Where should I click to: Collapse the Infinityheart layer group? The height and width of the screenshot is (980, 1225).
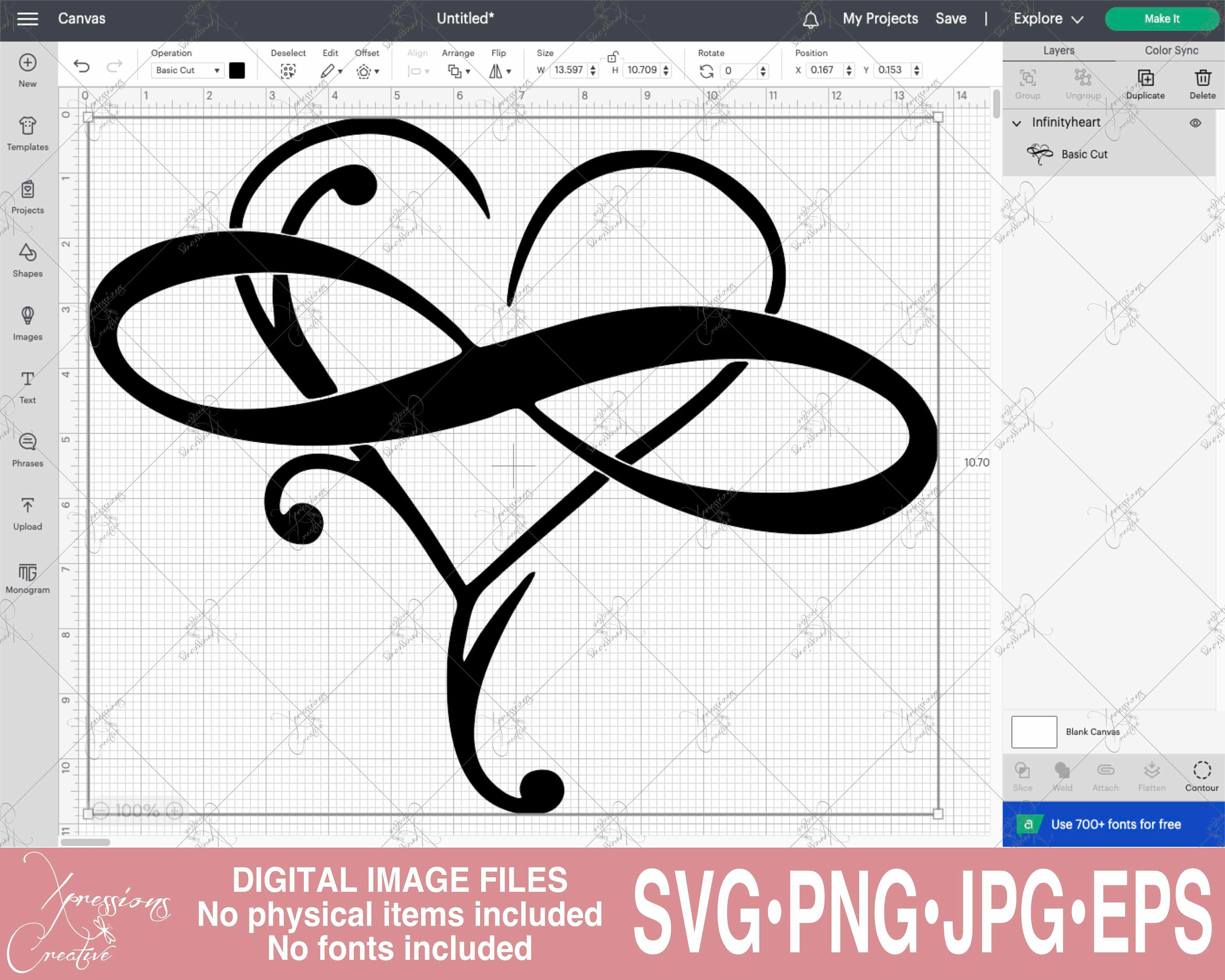(x=1017, y=123)
